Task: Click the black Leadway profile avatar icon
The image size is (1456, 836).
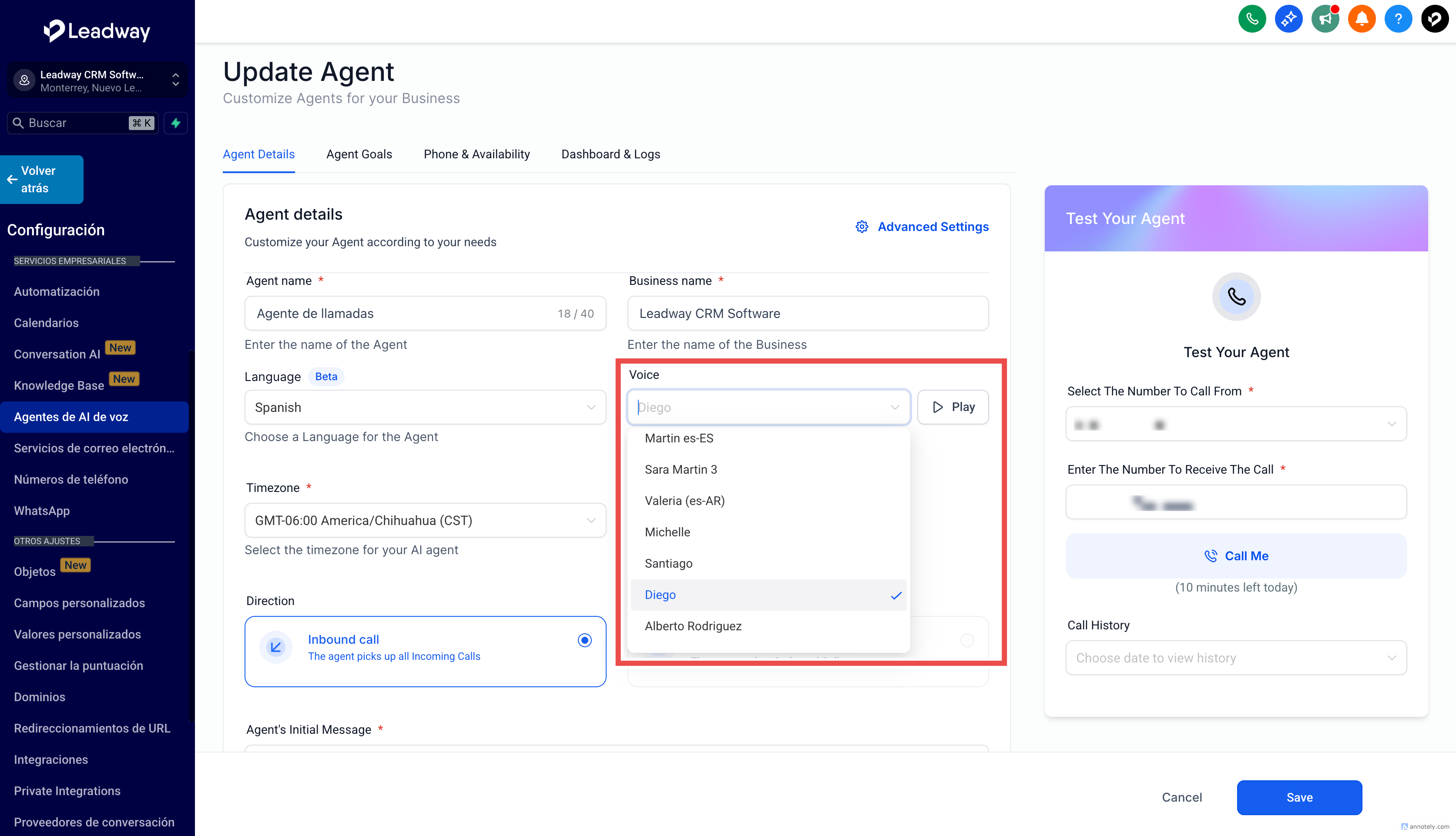Action: (x=1434, y=19)
